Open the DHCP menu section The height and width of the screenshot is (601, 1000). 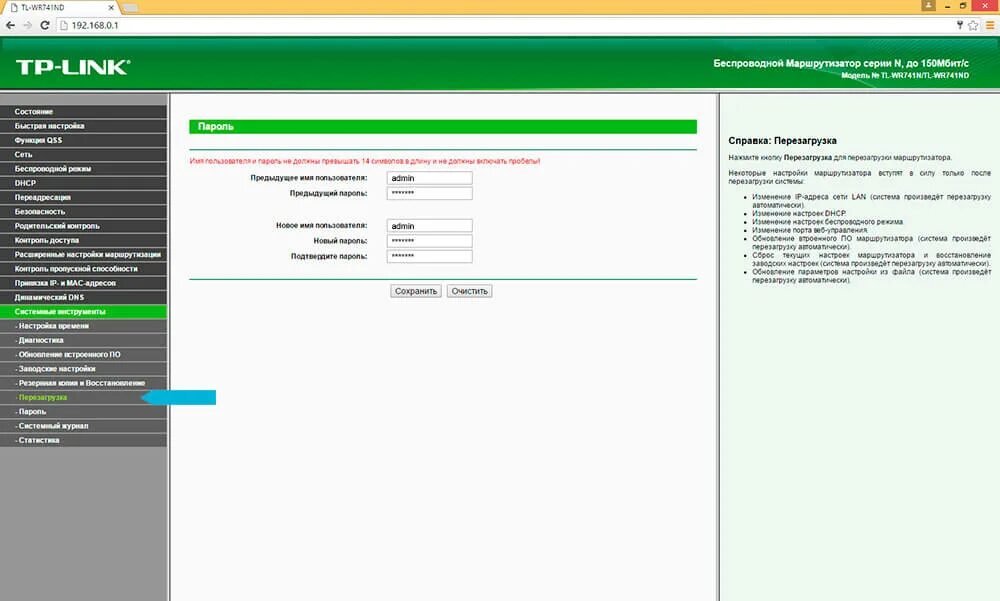[x=84, y=183]
